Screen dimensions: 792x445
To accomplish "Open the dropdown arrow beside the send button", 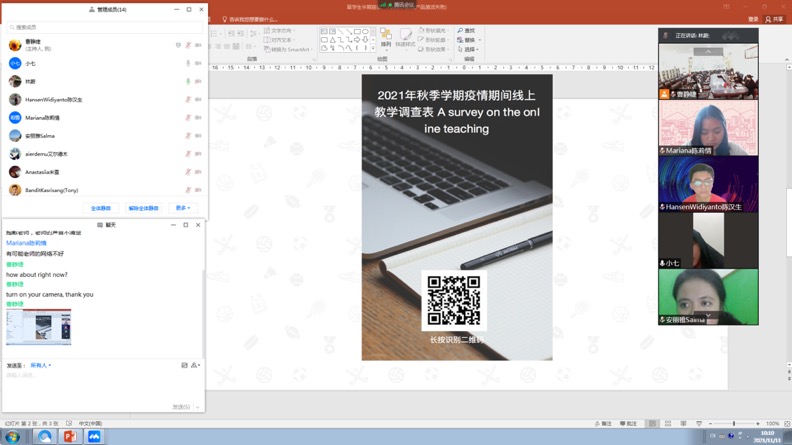I will coord(197,407).
